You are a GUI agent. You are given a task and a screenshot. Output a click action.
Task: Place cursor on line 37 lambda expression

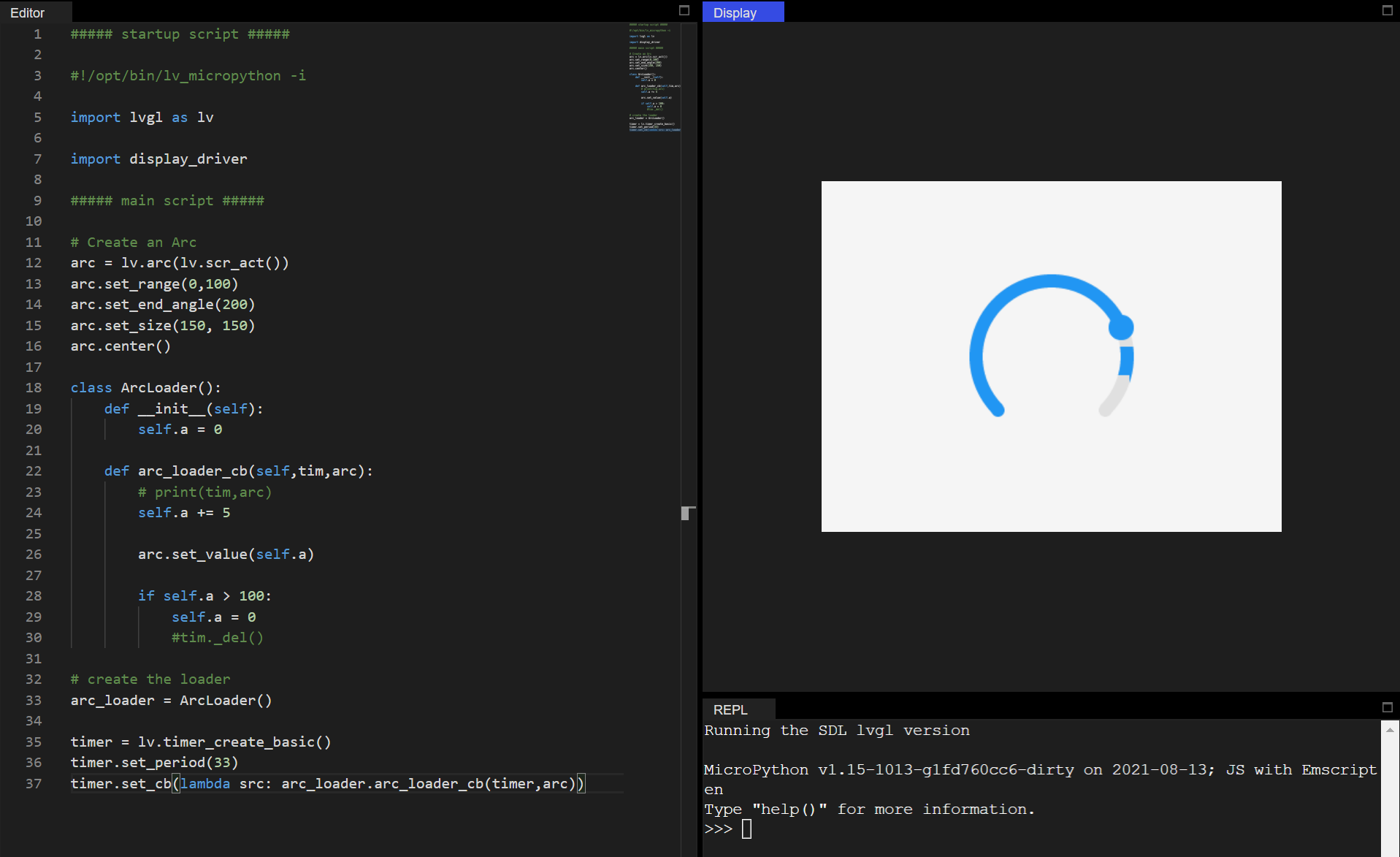point(207,783)
